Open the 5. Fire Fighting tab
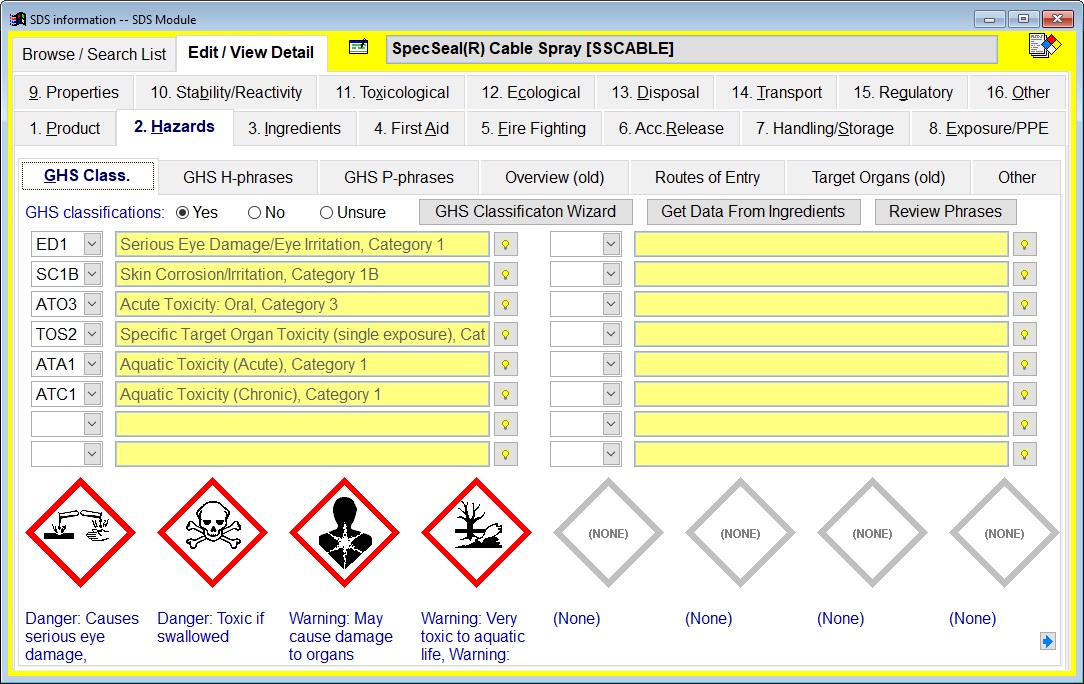Viewport: 1084px width, 684px height. pyautogui.click(x=533, y=129)
